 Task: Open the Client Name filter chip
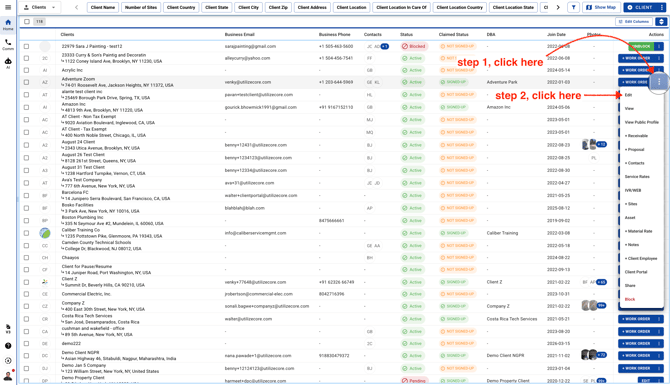point(103,7)
